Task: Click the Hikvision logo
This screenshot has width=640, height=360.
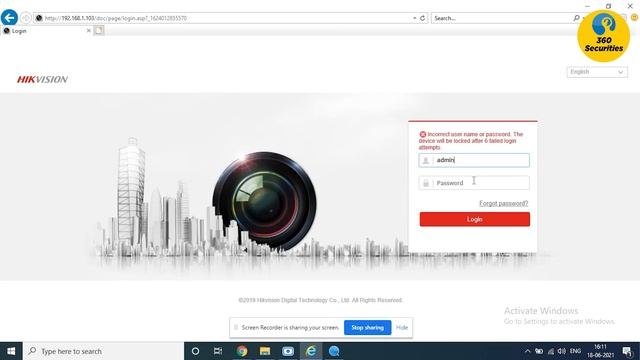Action: coord(42,79)
